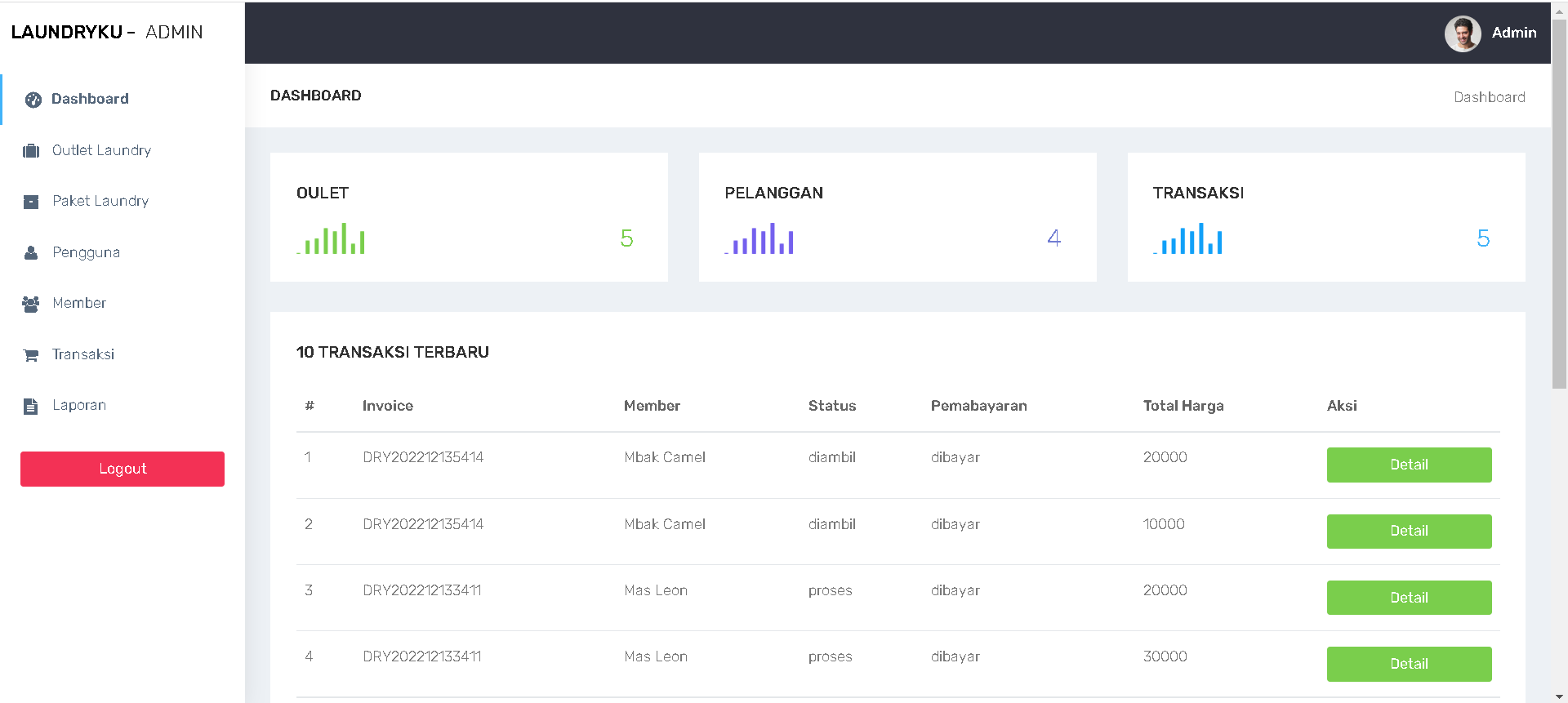Click the OULET count value 5

(x=626, y=238)
